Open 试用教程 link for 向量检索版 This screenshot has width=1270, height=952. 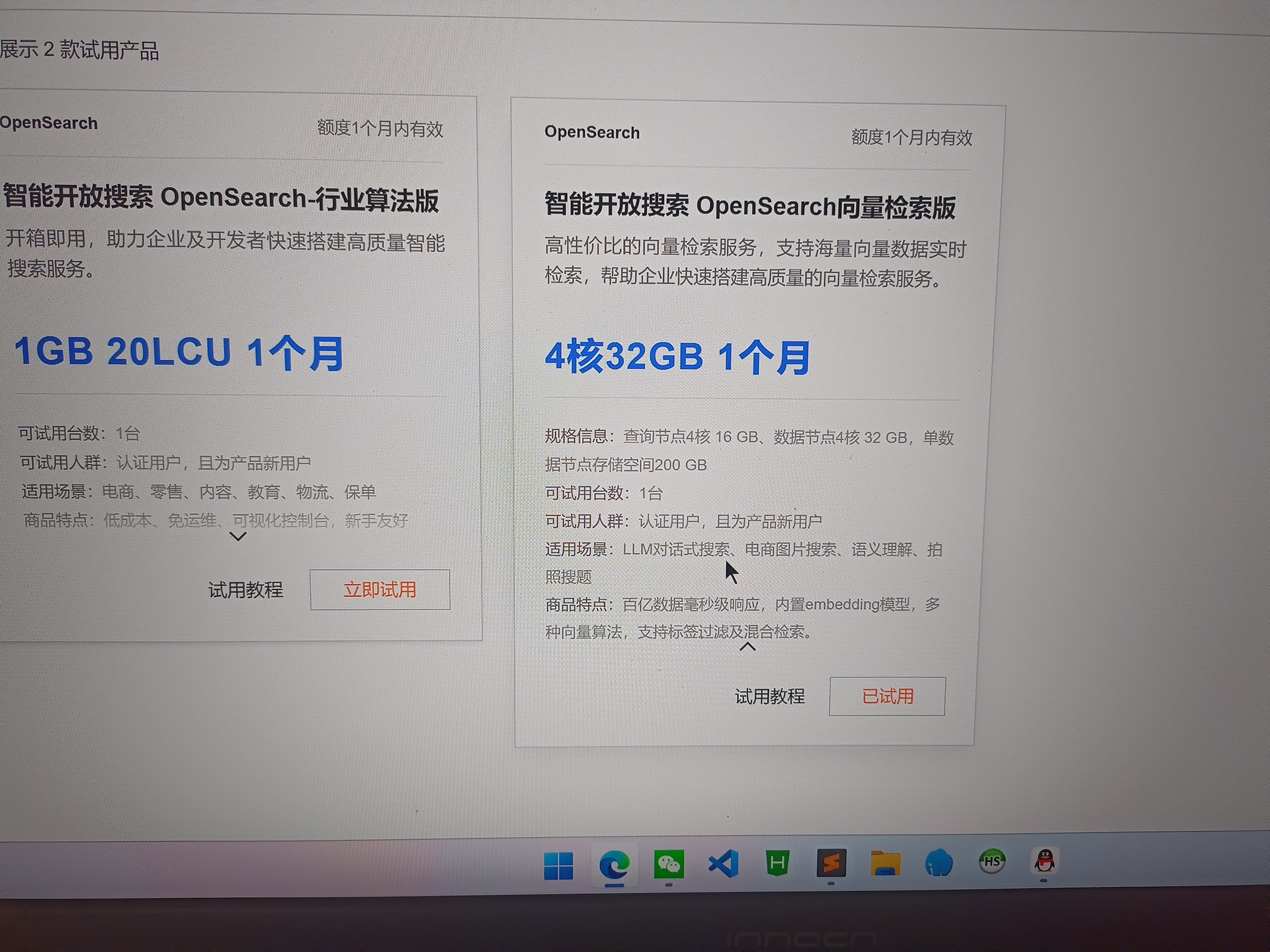[770, 696]
